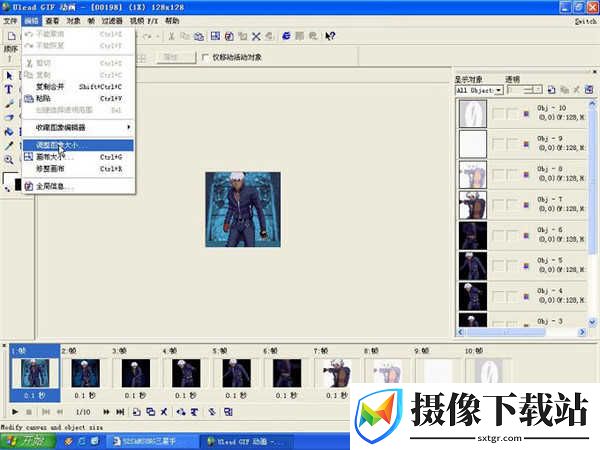Toggle left checkbox in Obj - 9 row

click(x=498, y=144)
